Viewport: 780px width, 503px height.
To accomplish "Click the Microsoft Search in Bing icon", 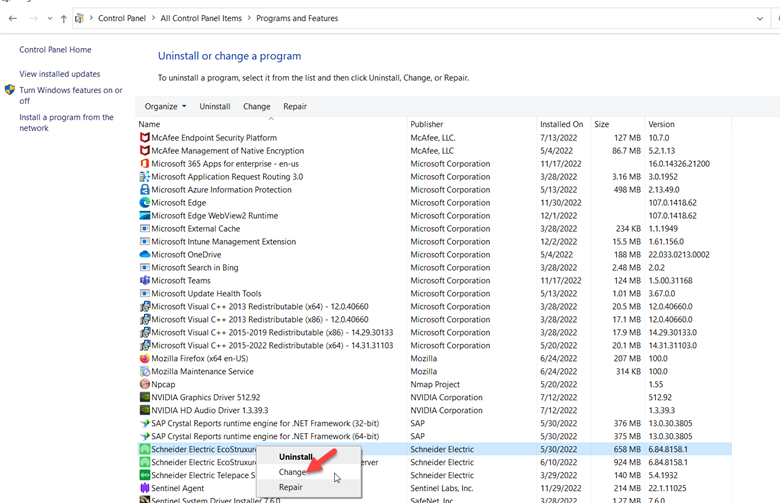I will pyautogui.click(x=144, y=267).
